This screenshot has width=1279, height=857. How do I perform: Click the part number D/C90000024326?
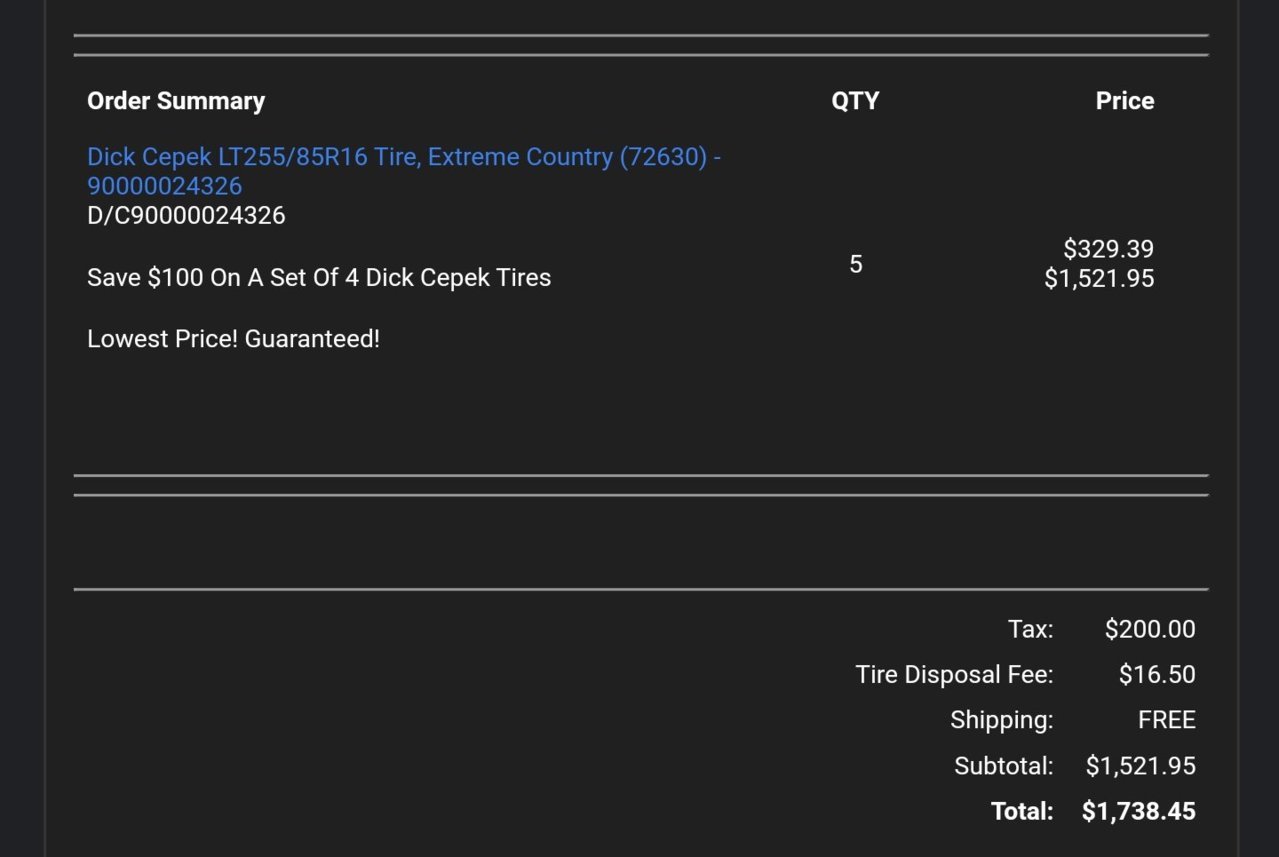pos(186,215)
